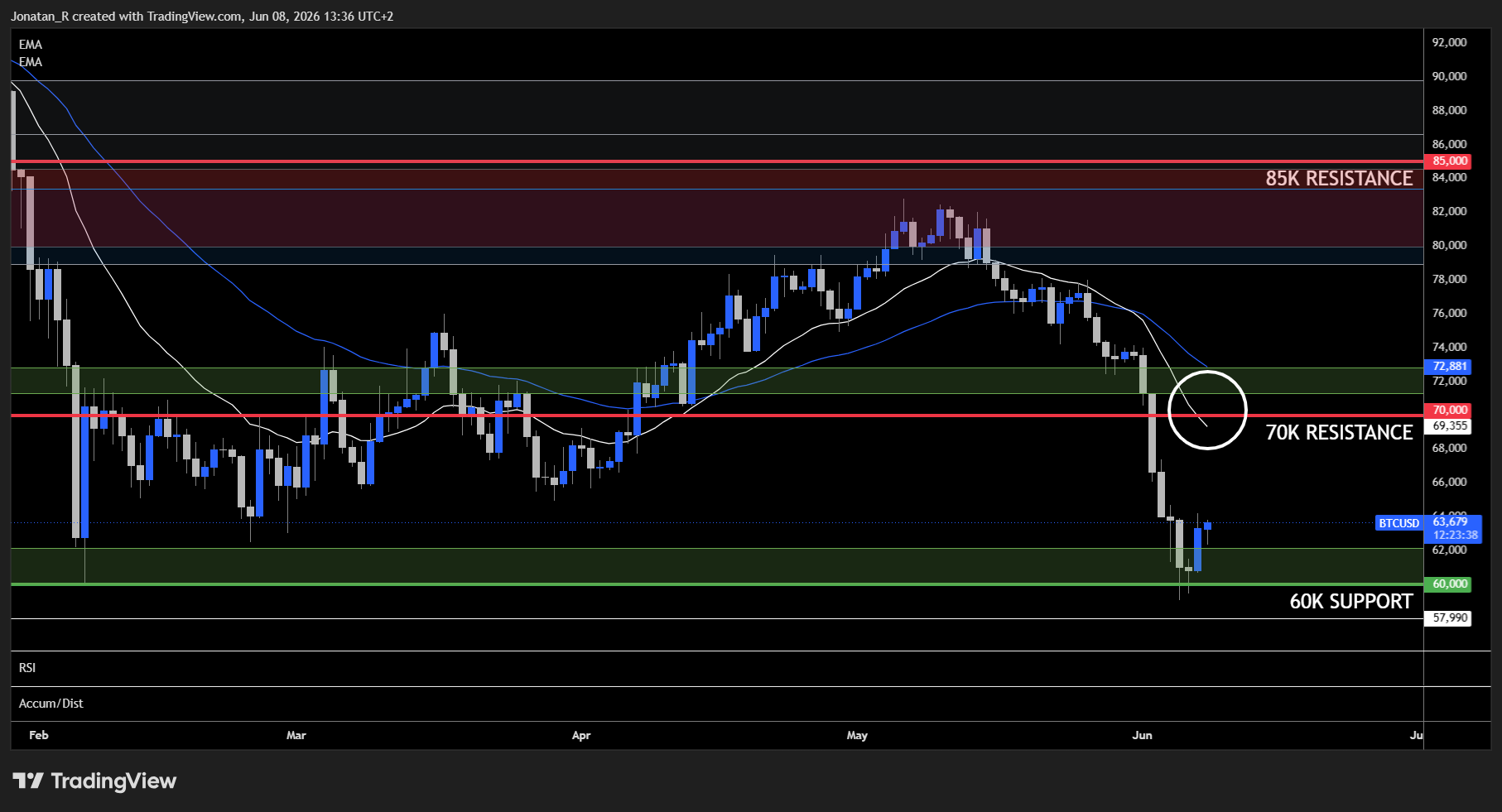Click the blue 72,881 EMA value tag
The image size is (1502, 812).
(1447, 366)
